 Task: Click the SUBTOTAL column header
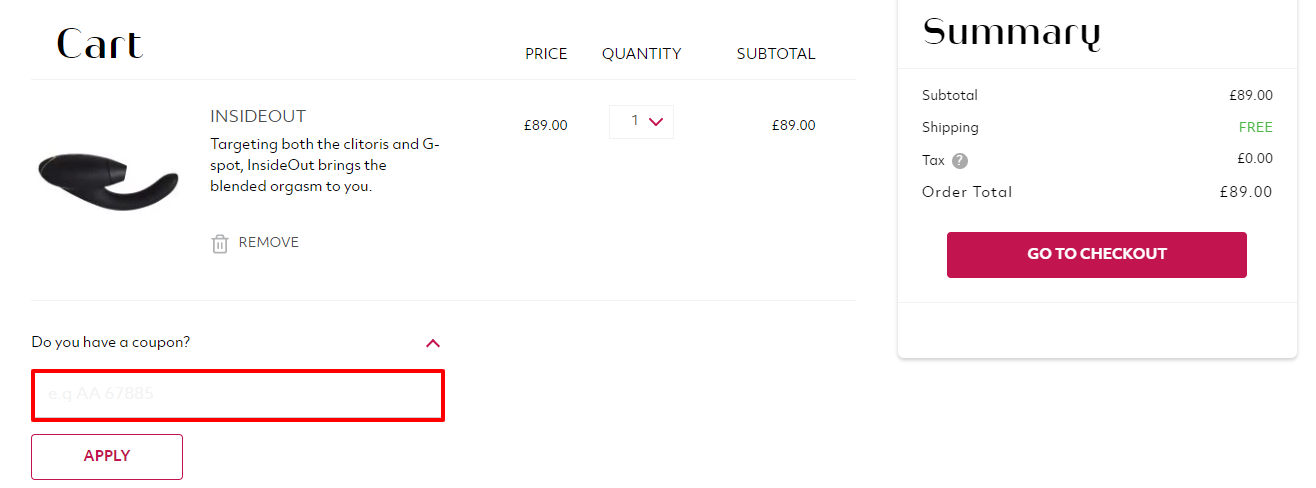(x=776, y=54)
